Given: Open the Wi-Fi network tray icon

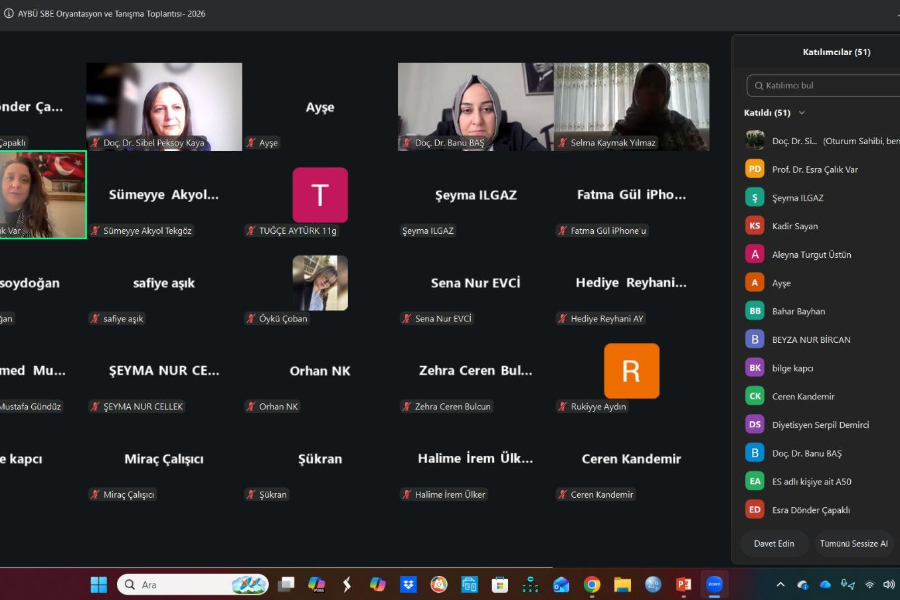Looking at the screenshot, I should [870, 584].
